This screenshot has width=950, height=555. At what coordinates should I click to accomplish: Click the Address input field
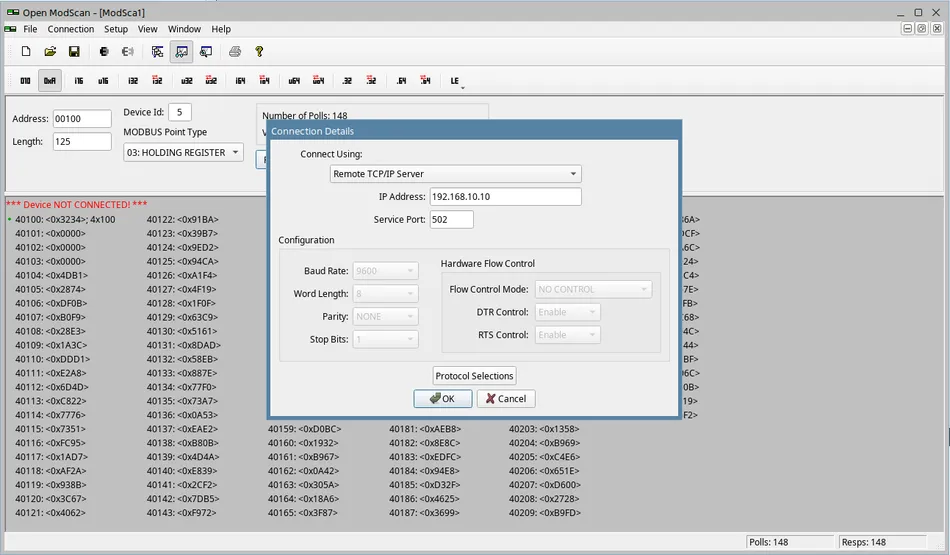(82, 119)
